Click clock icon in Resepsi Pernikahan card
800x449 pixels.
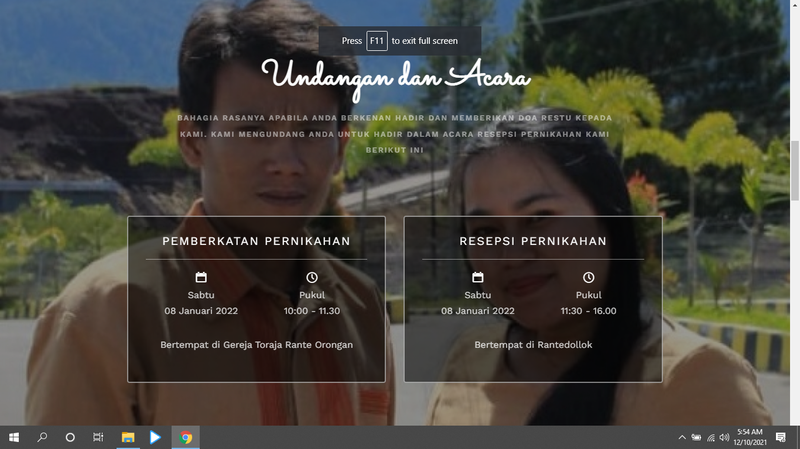pos(588,277)
